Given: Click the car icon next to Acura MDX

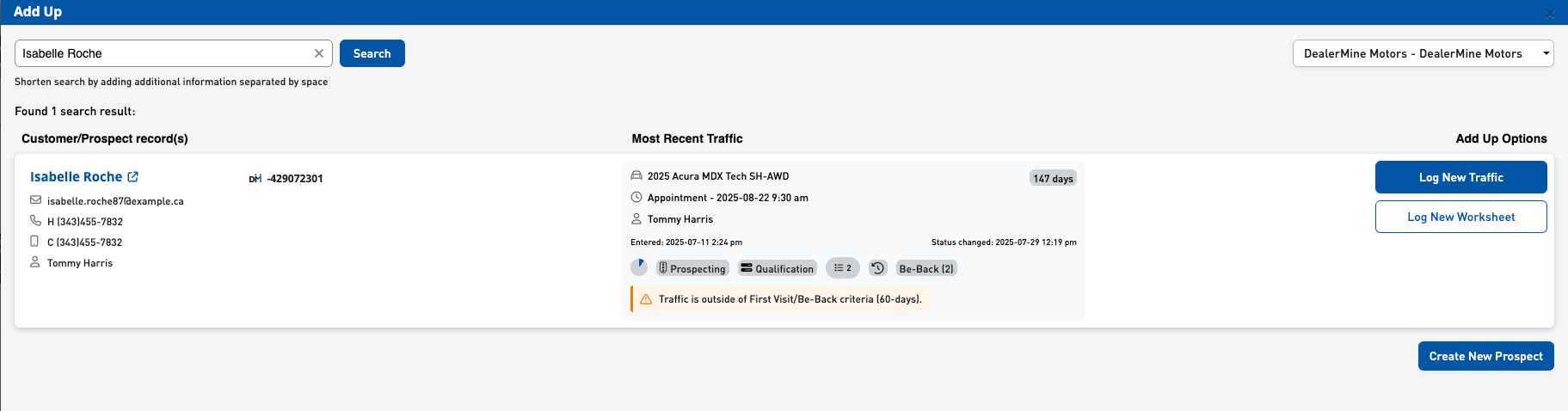Looking at the screenshot, I should (x=636, y=175).
